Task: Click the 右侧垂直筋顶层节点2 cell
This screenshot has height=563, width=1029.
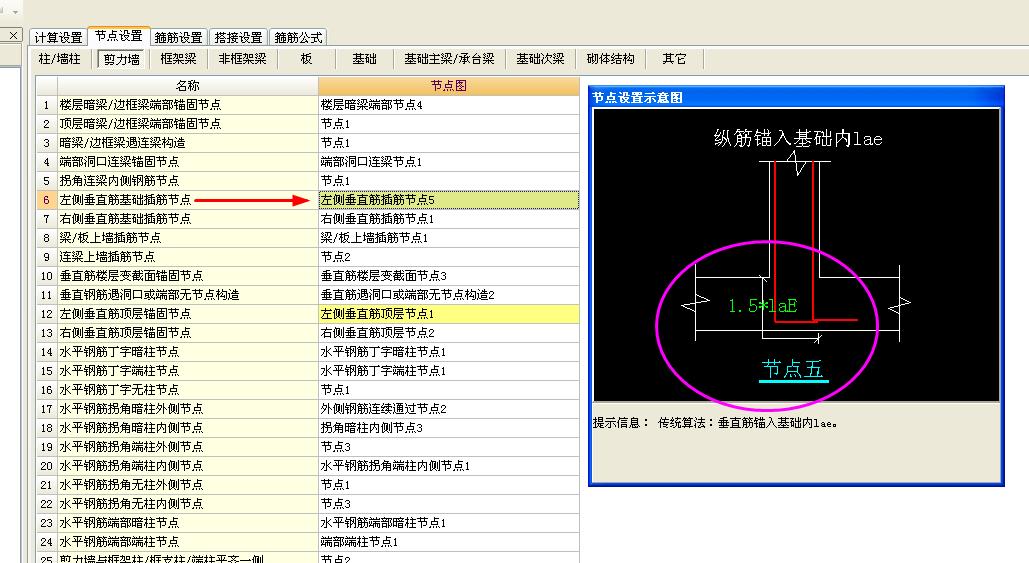Action: 449,333
